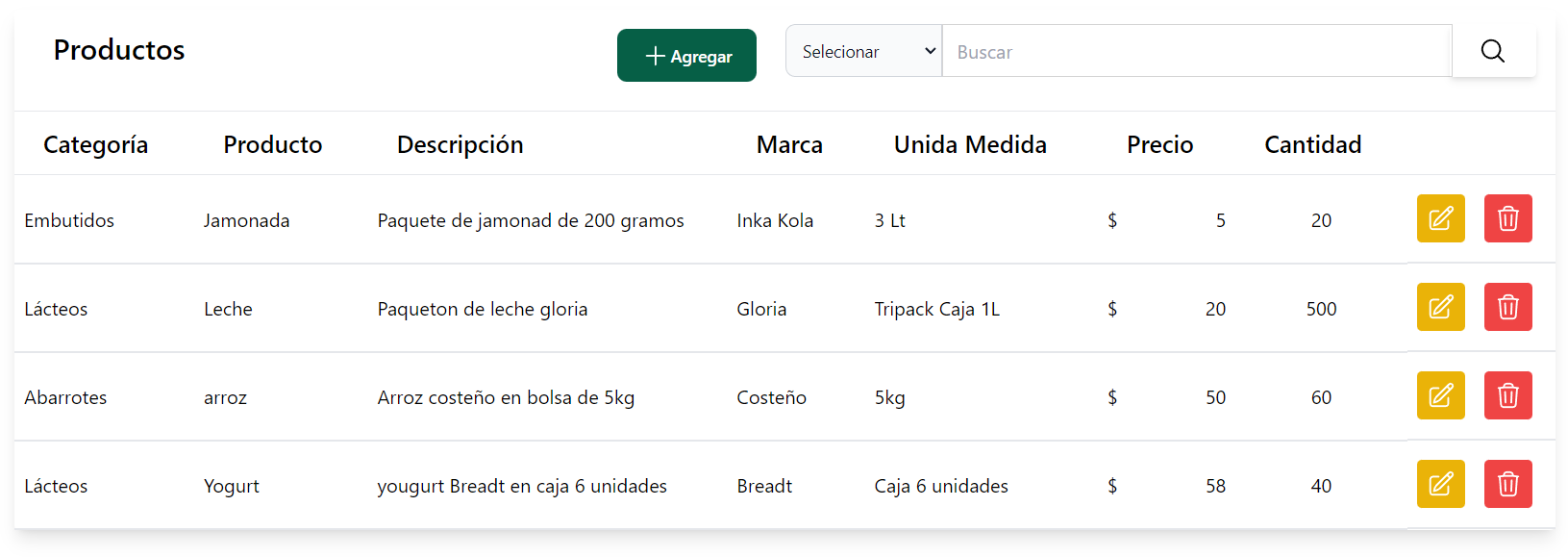Image resolution: width=1568 pixels, height=557 pixels.
Task: Click the magnifying glass search icon
Action: (x=1493, y=51)
